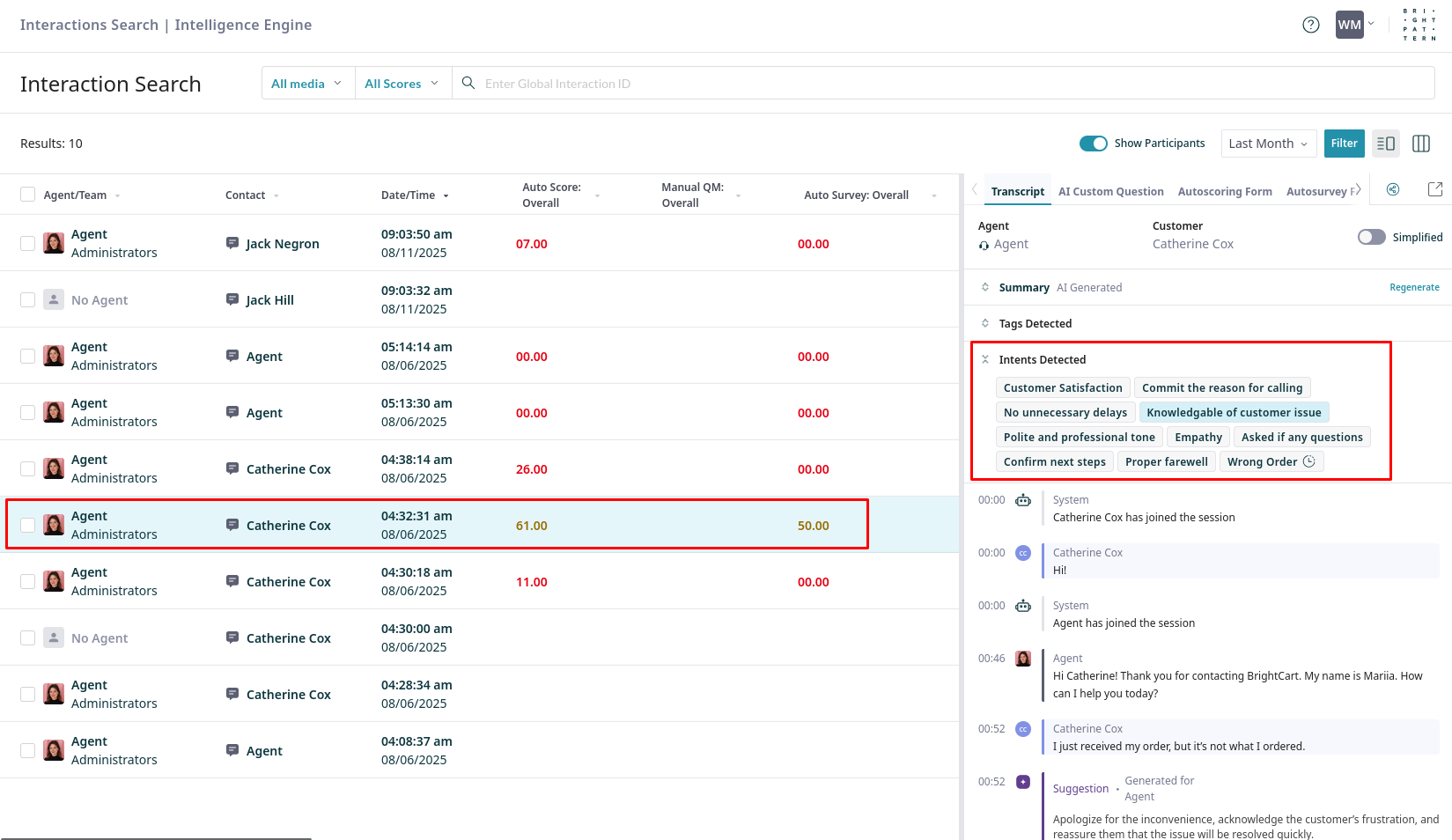
Task: Enable the Simplified transcript toggle
Action: coord(1371,237)
